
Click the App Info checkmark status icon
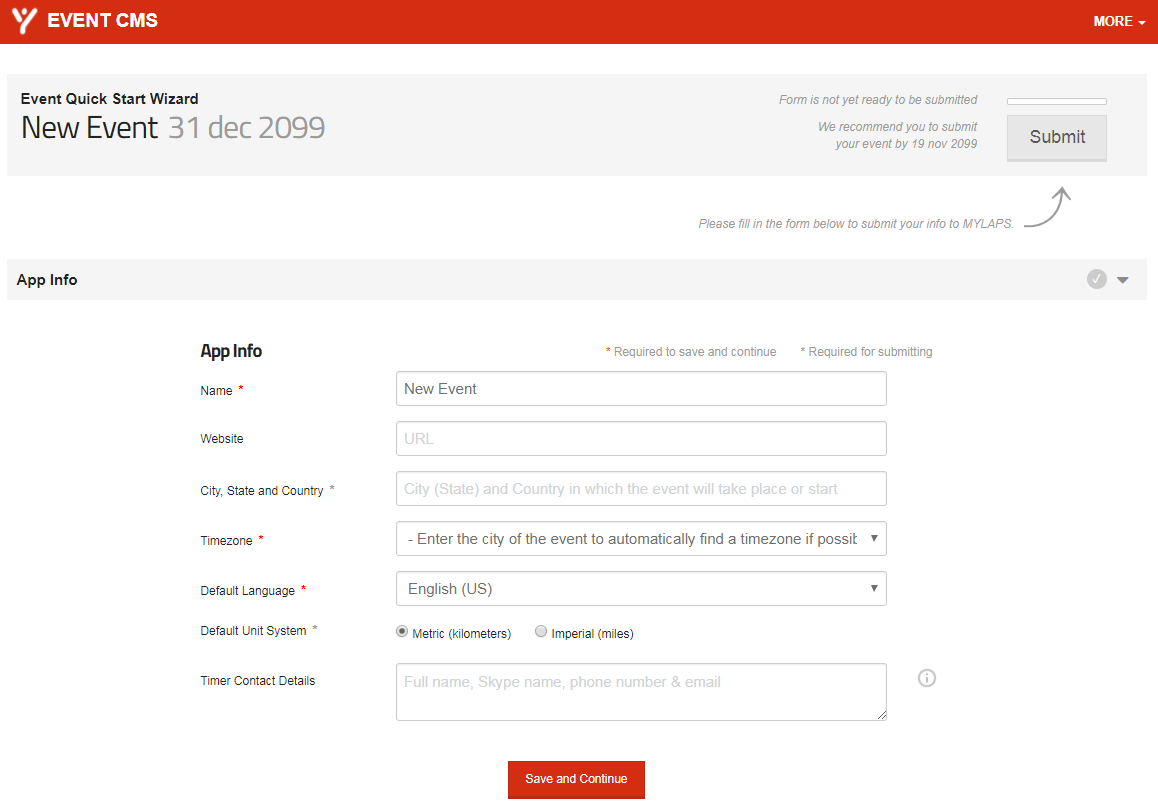(1096, 279)
